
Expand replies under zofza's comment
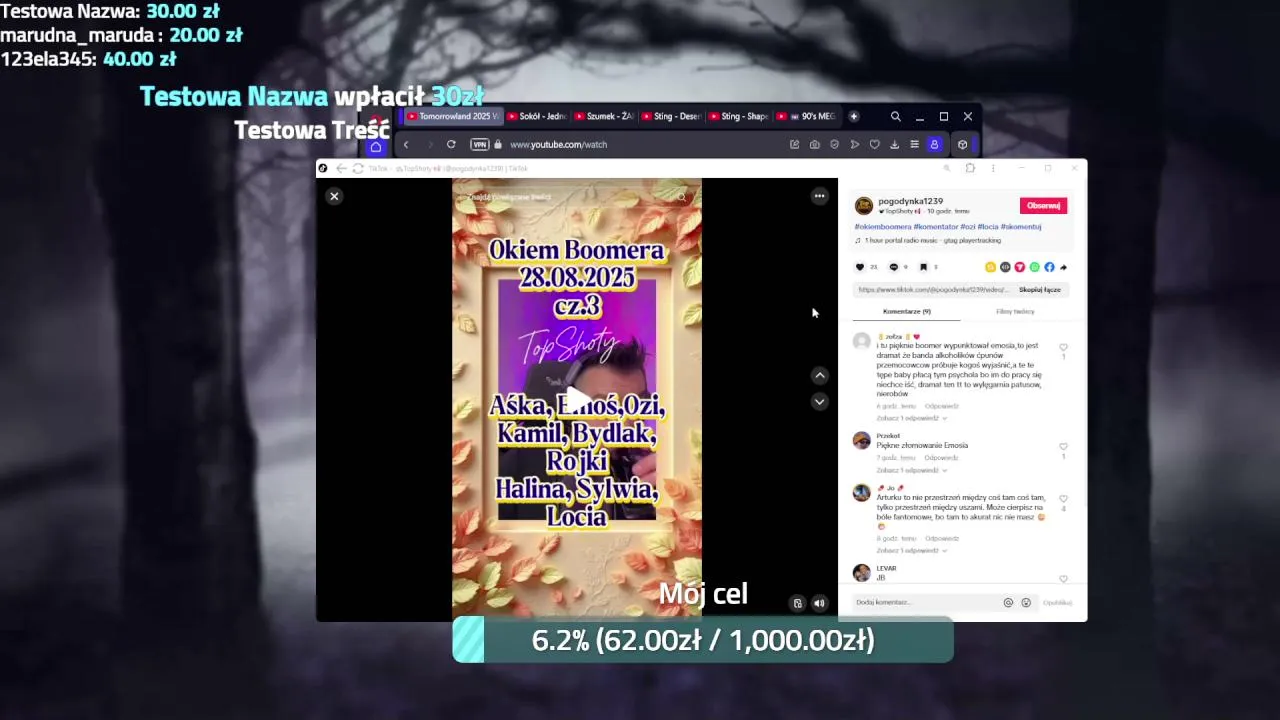tap(912, 418)
